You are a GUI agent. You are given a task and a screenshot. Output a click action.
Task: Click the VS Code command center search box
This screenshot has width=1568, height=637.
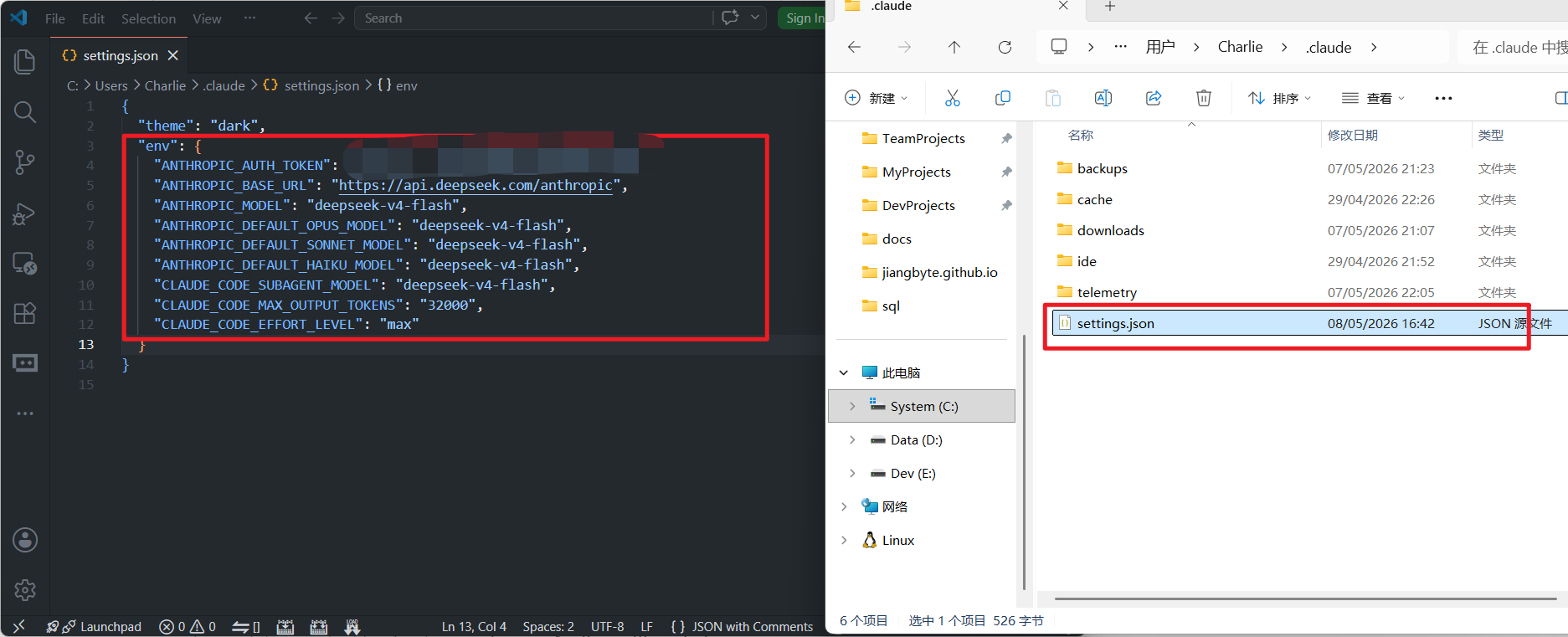tap(534, 18)
